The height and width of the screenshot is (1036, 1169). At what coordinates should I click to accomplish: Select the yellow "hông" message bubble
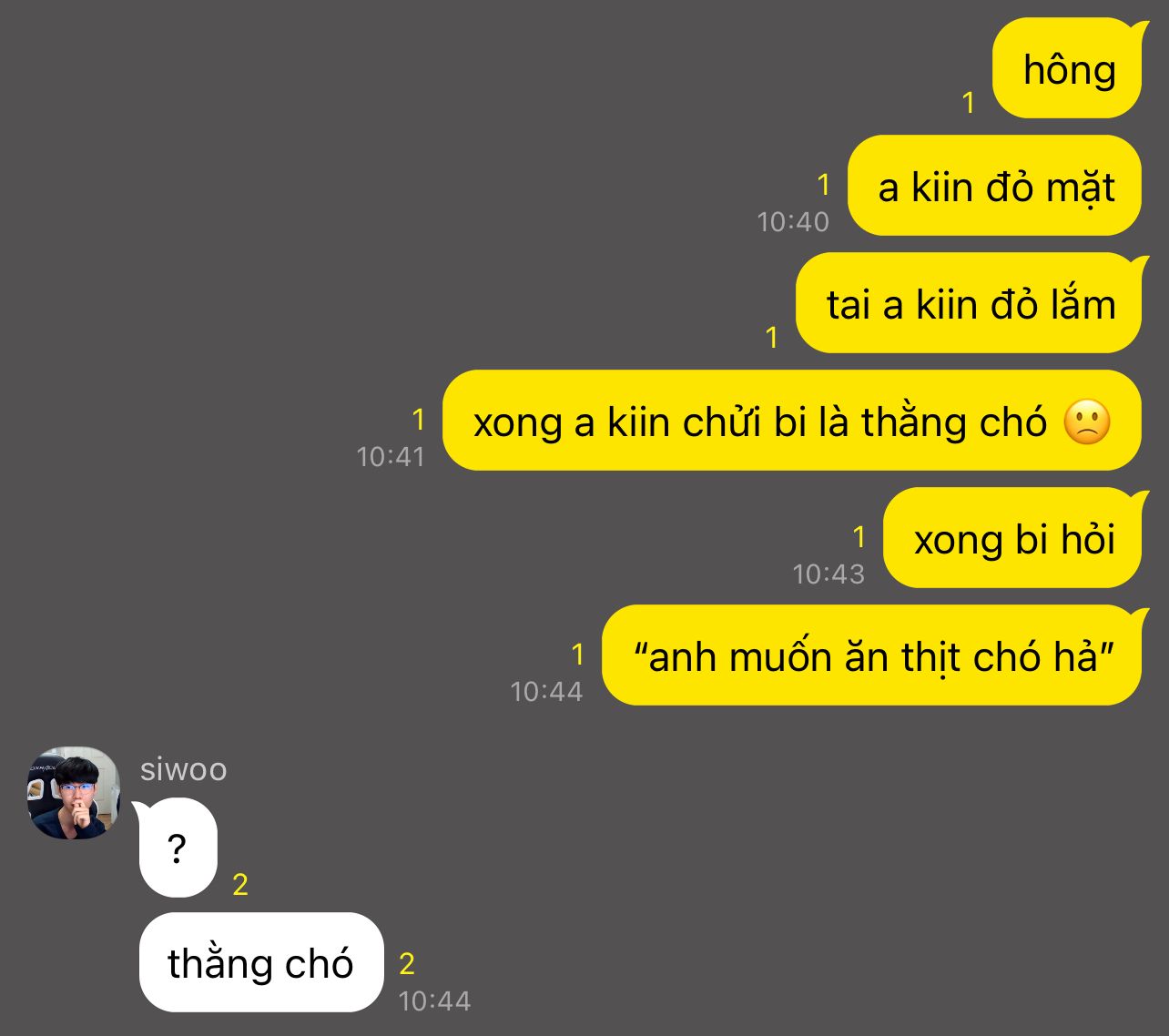tap(1067, 68)
